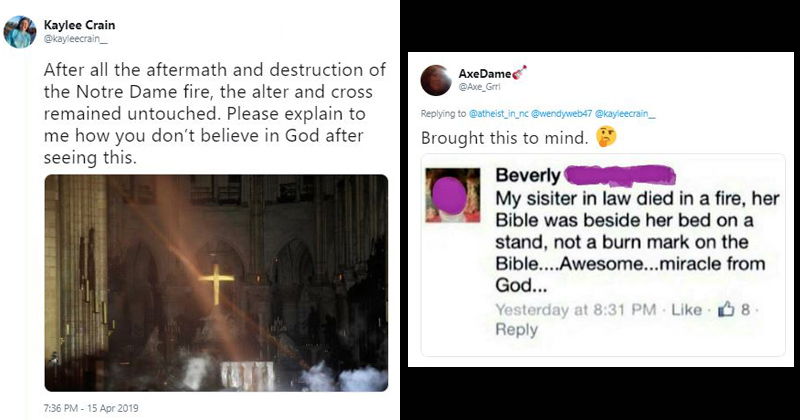Open the @wendyweb47 mention
Image resolution: width=800 pixels, height=420 pixels.
tap(561, 114)
